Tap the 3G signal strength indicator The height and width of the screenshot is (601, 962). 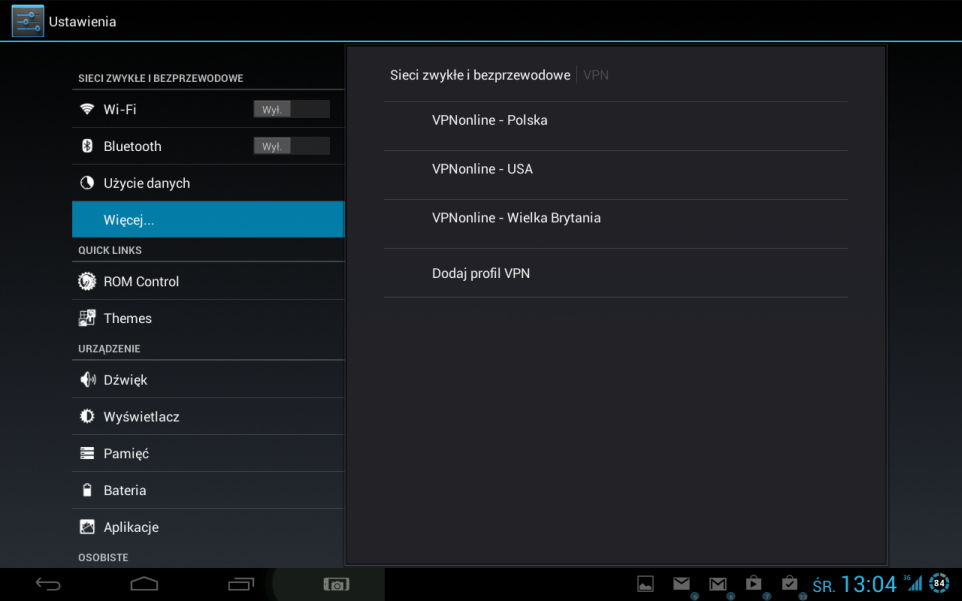914,583
